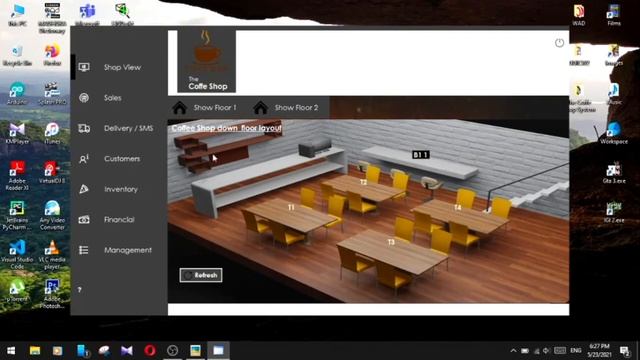
Task: Open the Adobe Reader XI shortcut
Action: click(x=17, y=176)
